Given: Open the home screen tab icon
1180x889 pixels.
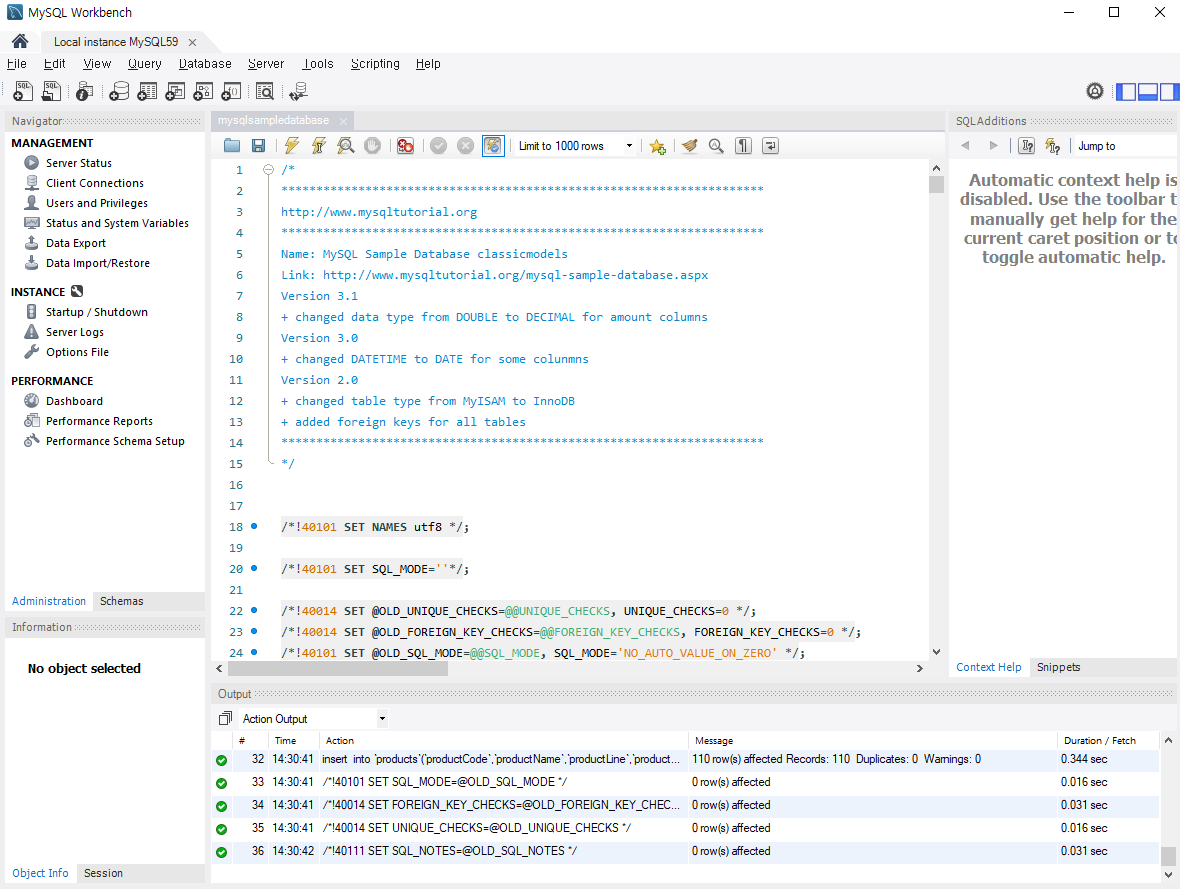Looking at the screenshot, I should [20, 41].
